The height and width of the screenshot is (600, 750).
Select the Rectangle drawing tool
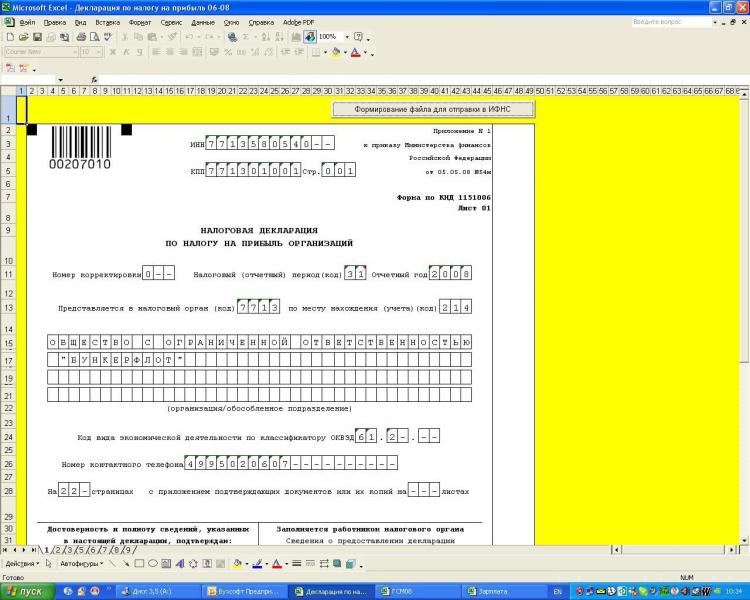(140, 564)
